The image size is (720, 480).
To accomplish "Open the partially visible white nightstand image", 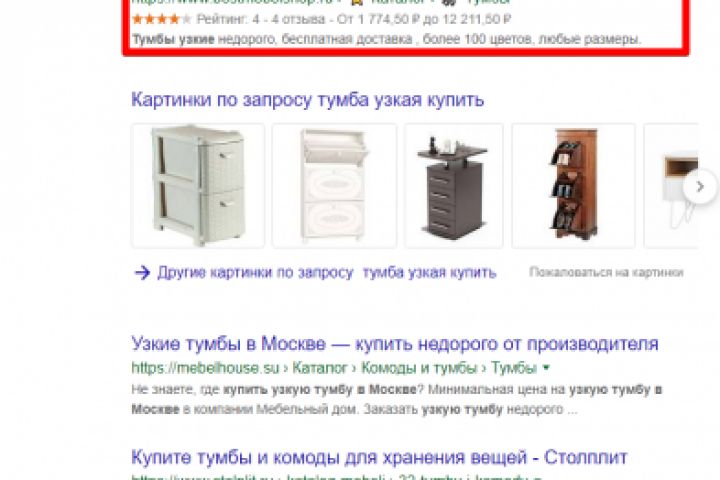I will pyautogui.click(x=671, y=186).
